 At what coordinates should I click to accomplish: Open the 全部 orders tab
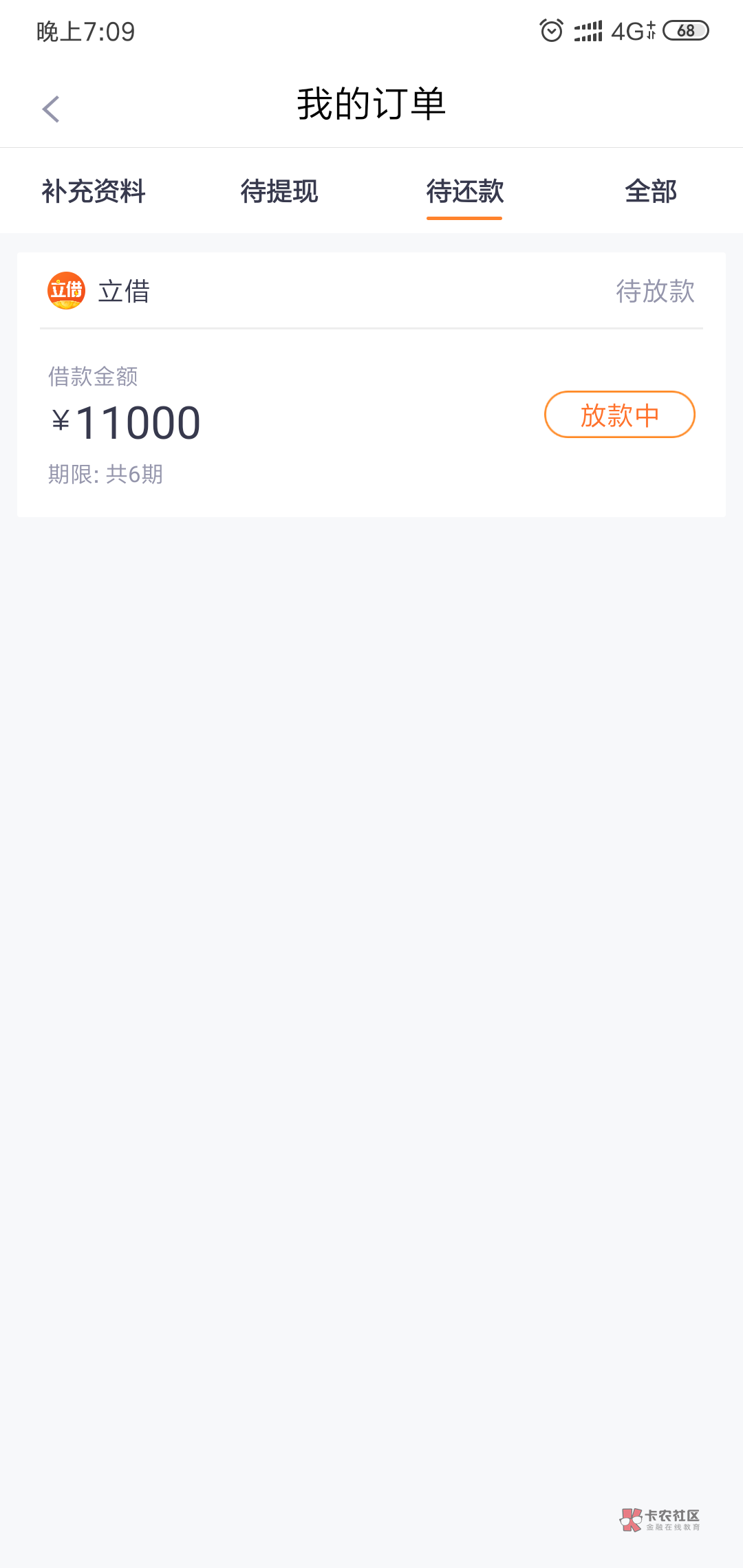[x=651, y=191]
